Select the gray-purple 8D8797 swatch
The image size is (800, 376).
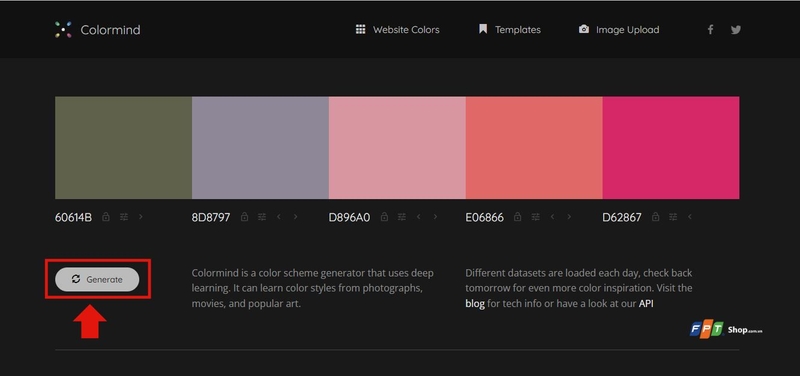tap(260, 147)
